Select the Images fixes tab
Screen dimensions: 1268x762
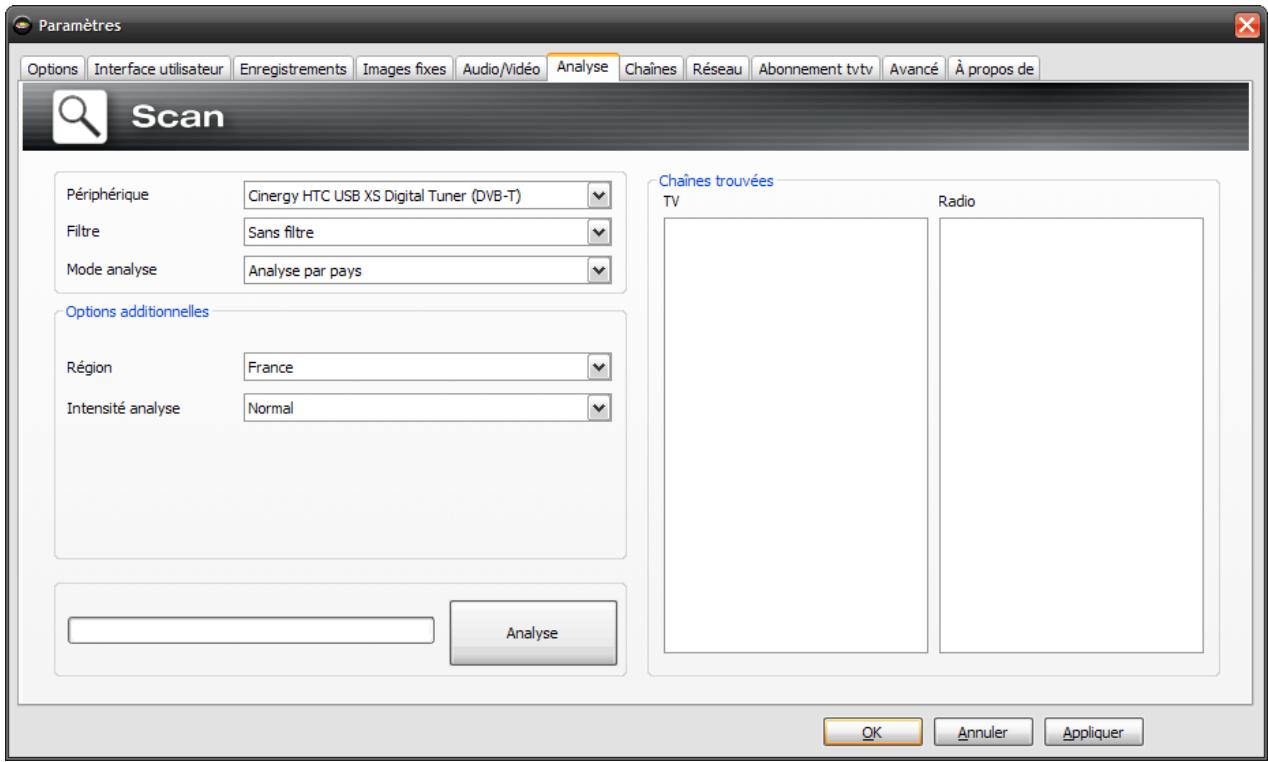[x=406, y=69]
